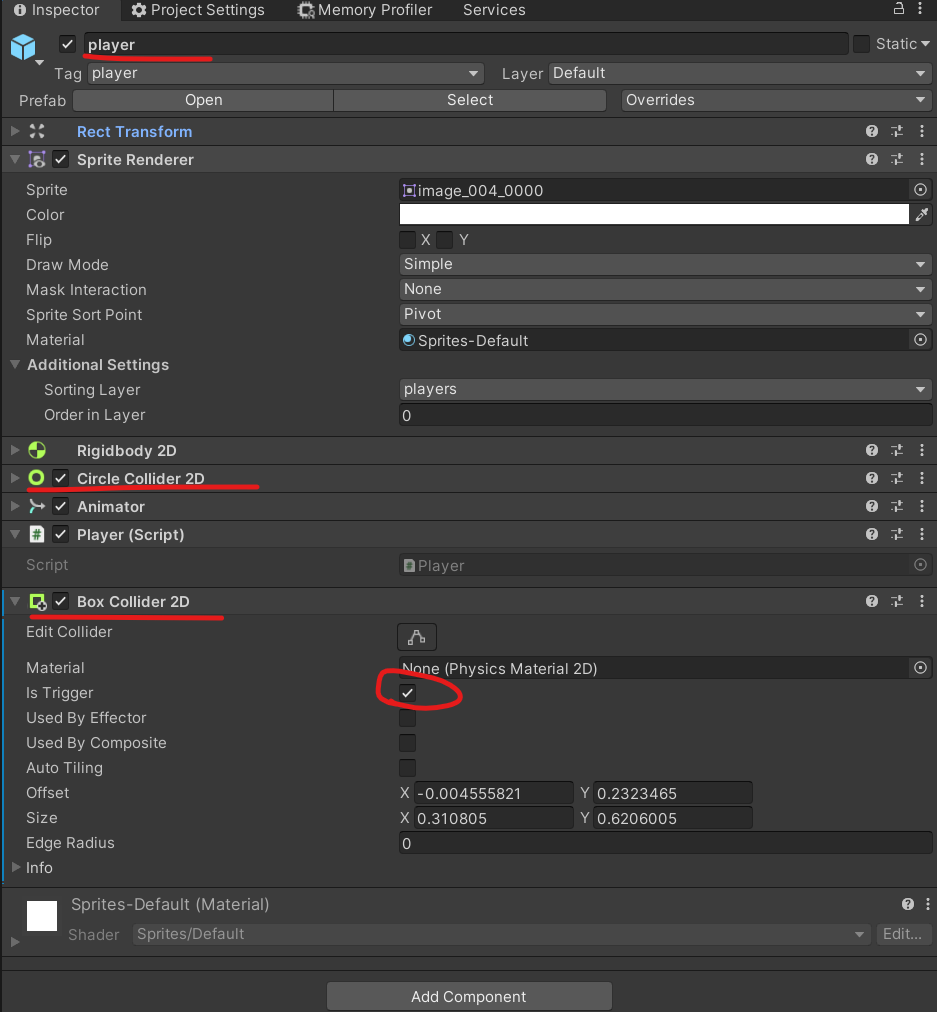Open the Layer dropdown
The image size is (937, 1012).
[740, 73]
